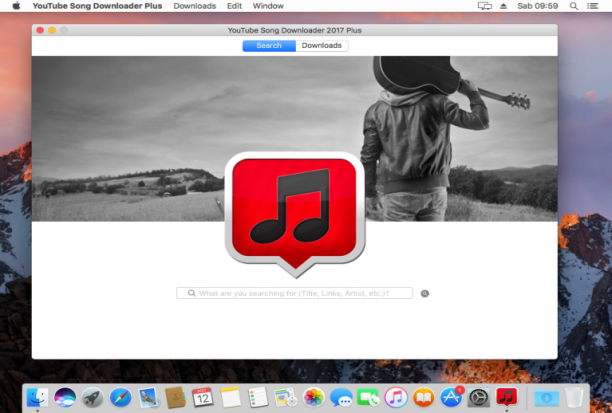Open Finder from the dock
Viewport: 612px width, 413px height.
coord(37,397)
